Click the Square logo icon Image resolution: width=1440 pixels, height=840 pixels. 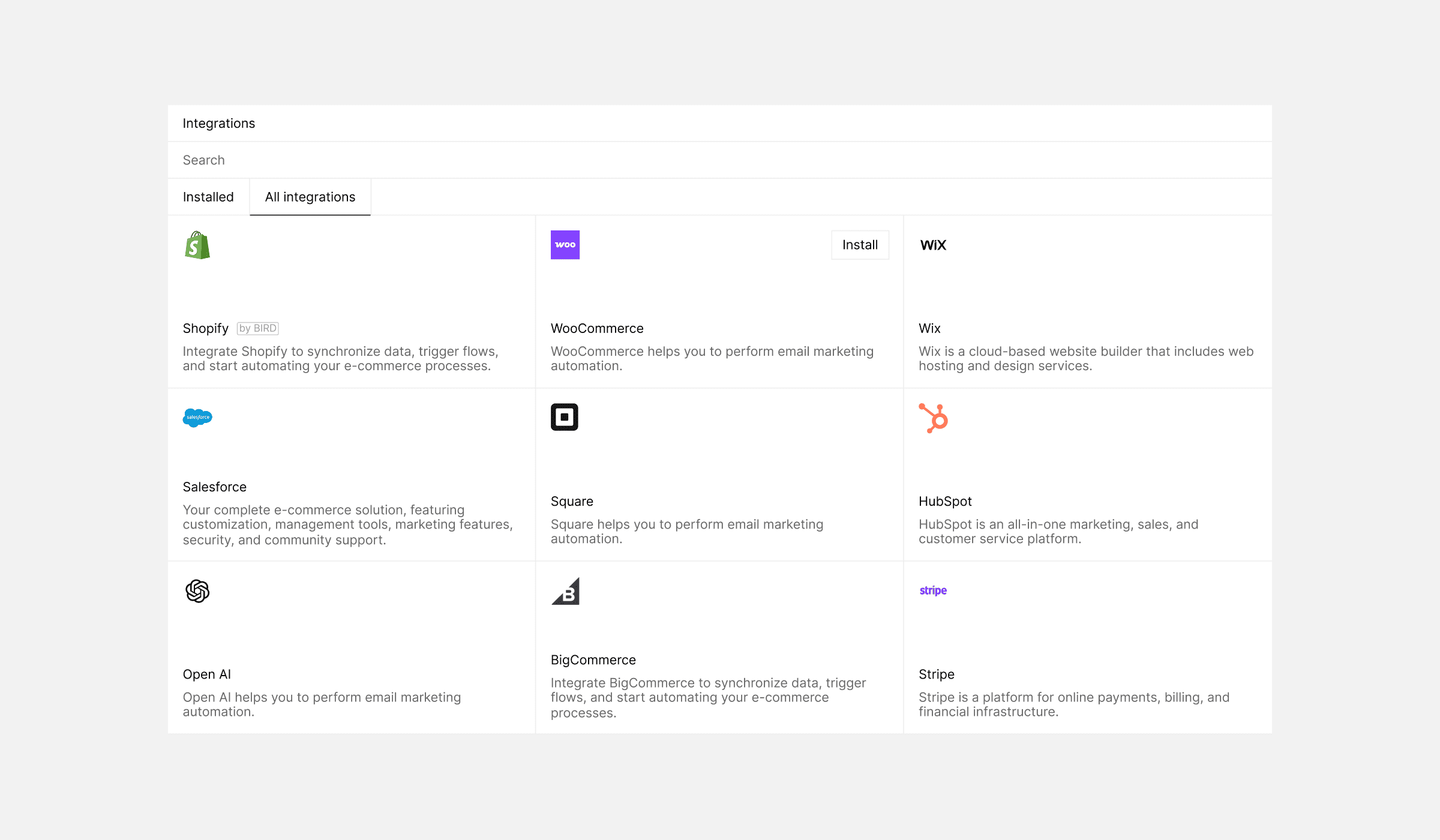pyautogui.click(x=565, y=417)
